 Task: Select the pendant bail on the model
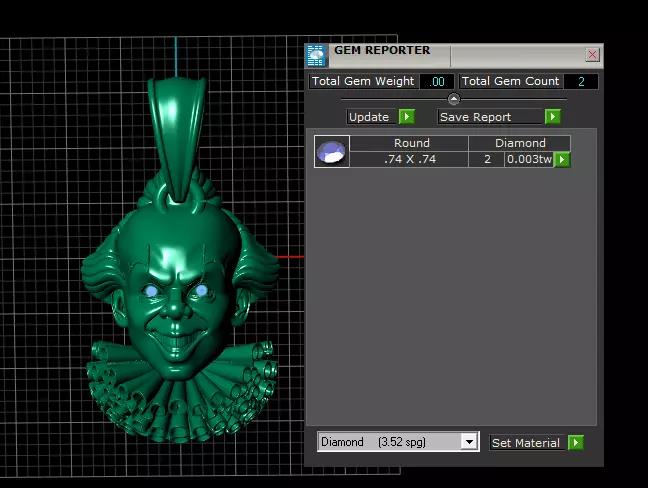point(177,138)
